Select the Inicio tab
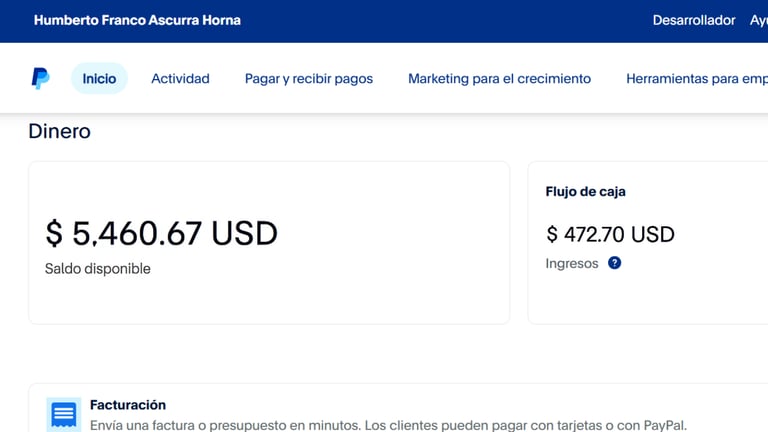The image size is (768, 432). pyautogui.click(x=99, y=78)
